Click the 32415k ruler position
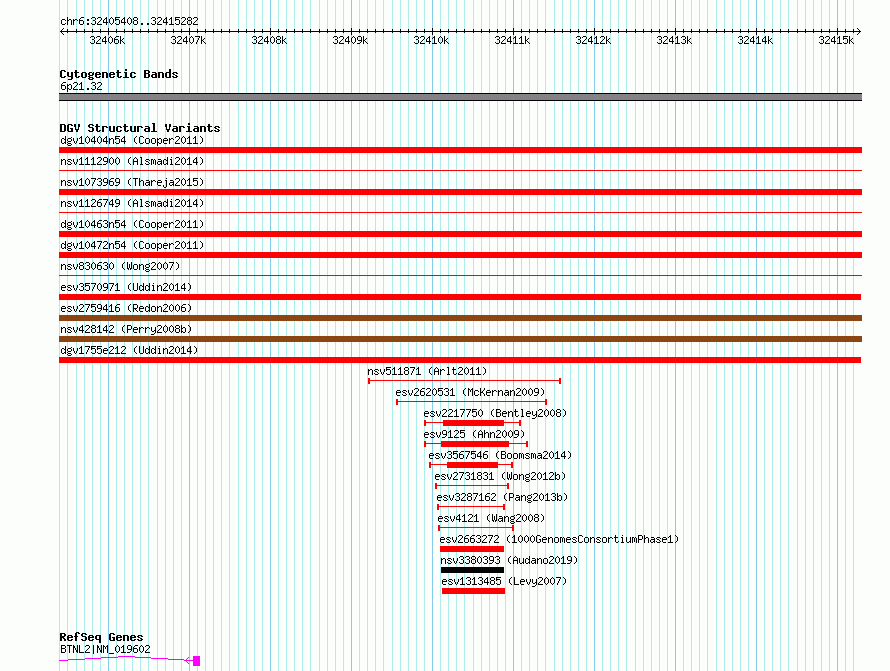 [x=836, y=40]
